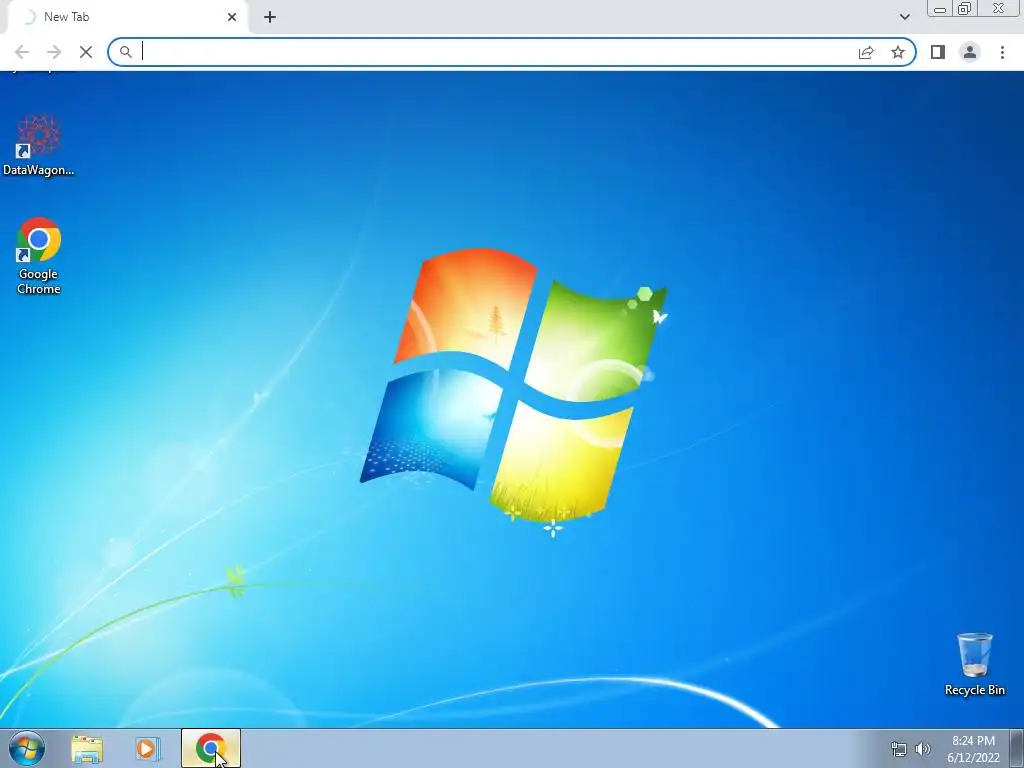Open Chrome side panel

[938, 52]
